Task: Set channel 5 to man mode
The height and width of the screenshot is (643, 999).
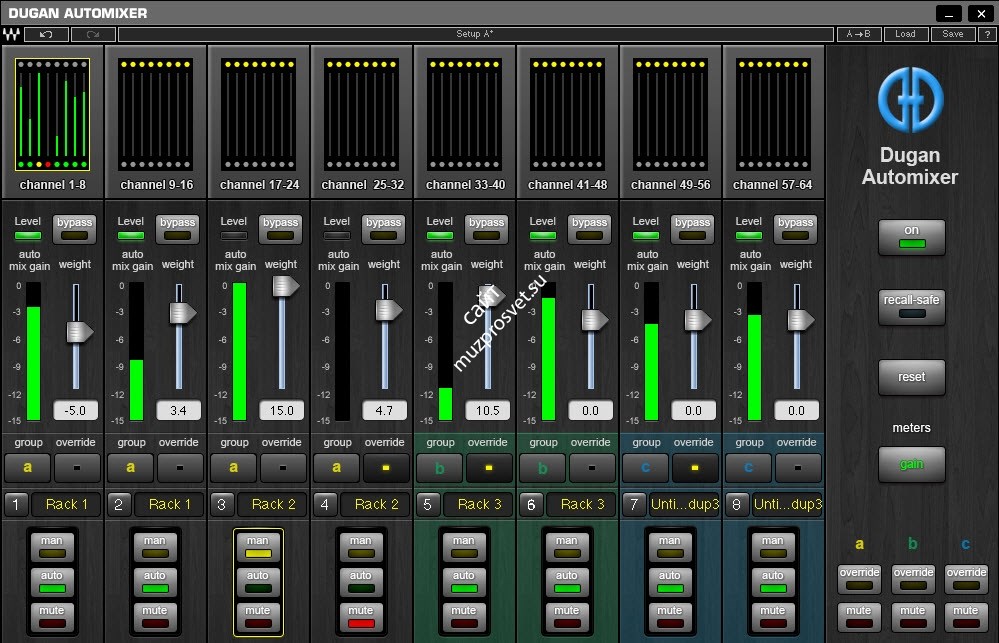Action: (x=464, y=547)
